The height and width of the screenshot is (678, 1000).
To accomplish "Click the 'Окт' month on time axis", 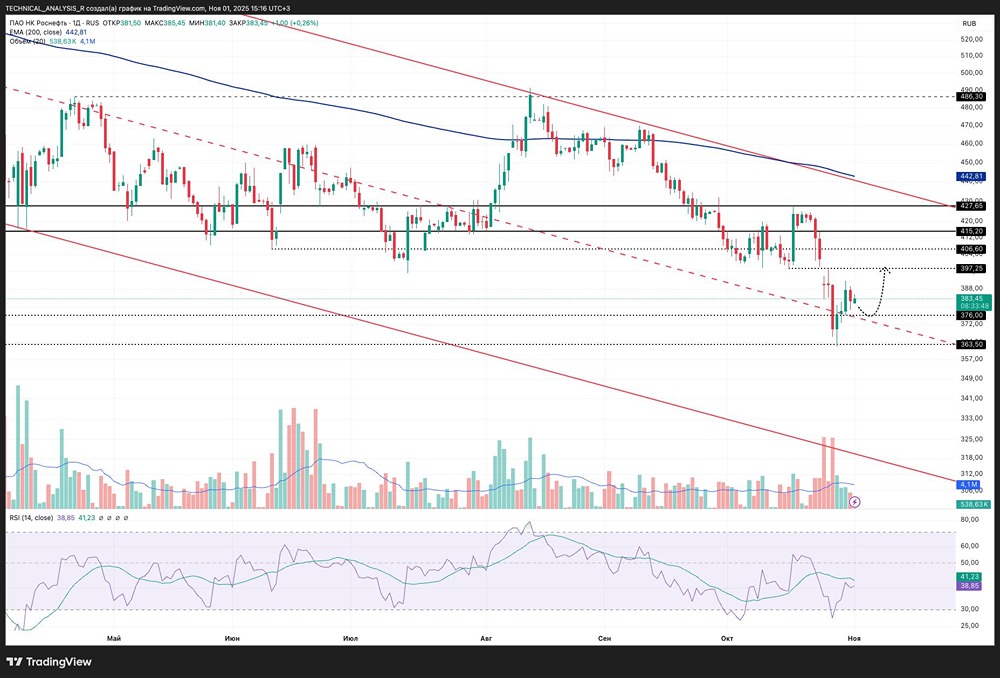I will tap(726, 638).
